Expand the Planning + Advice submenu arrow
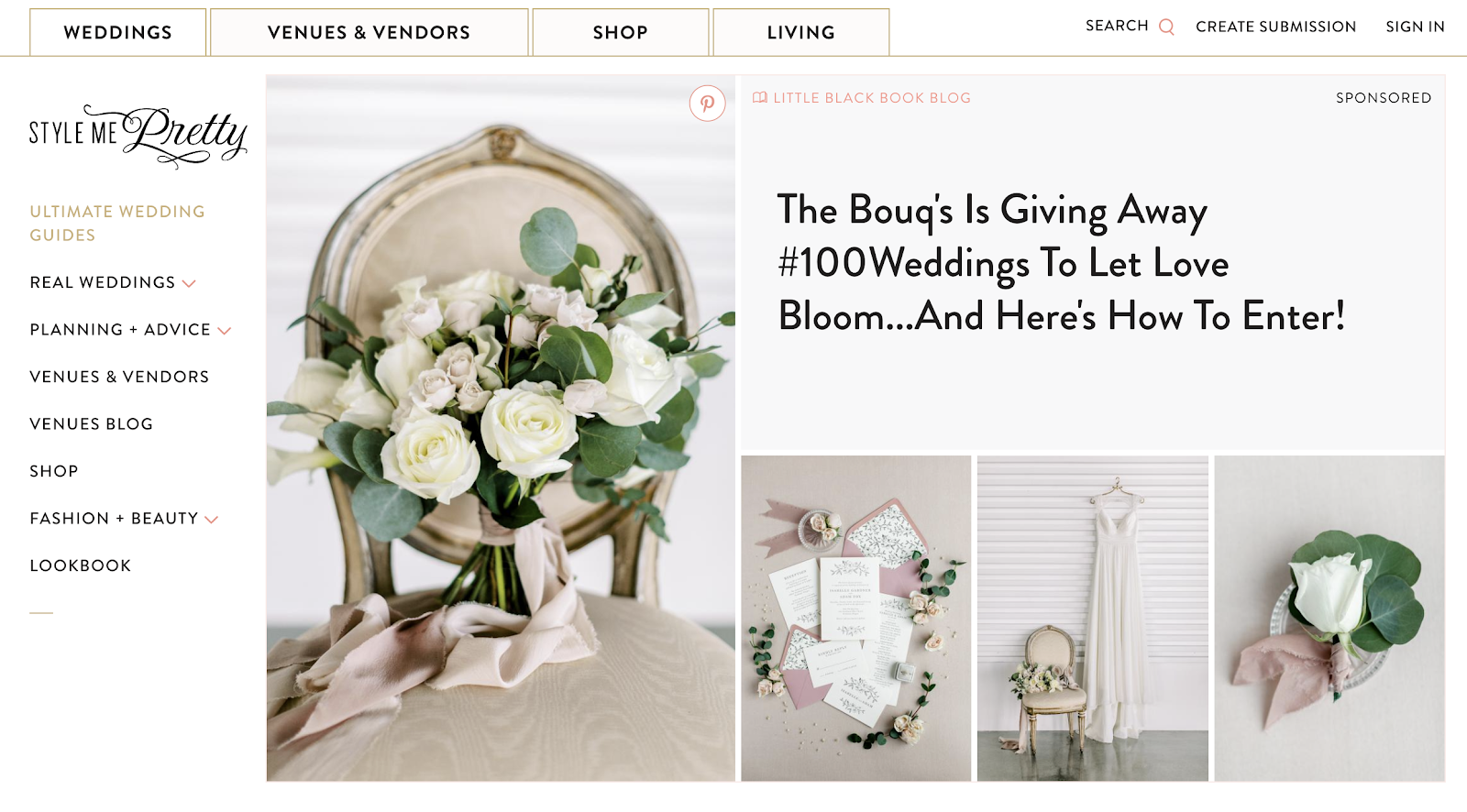 click(x=225, y=330)
